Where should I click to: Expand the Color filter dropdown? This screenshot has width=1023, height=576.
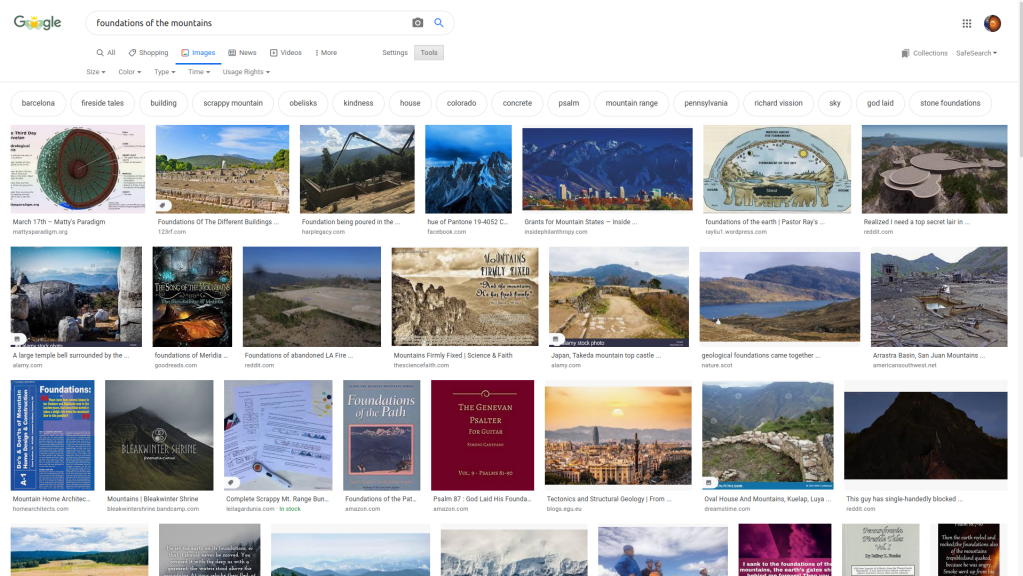(x=129, y=72)
